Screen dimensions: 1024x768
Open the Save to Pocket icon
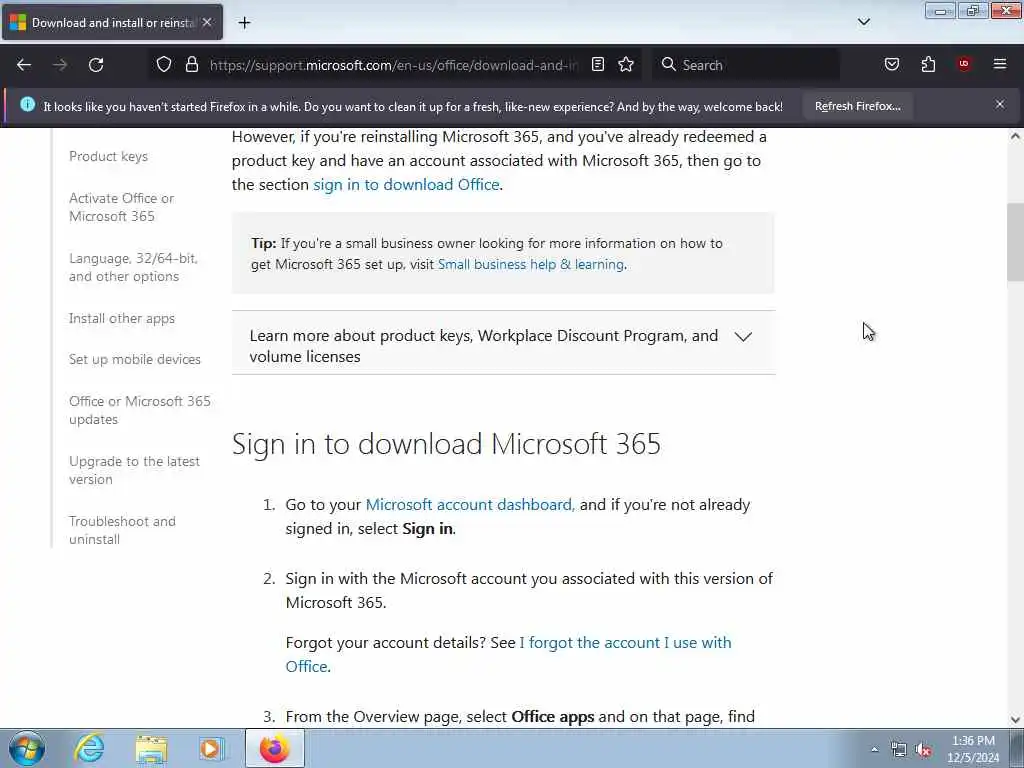pyautogui.click(x=892, y=64)
